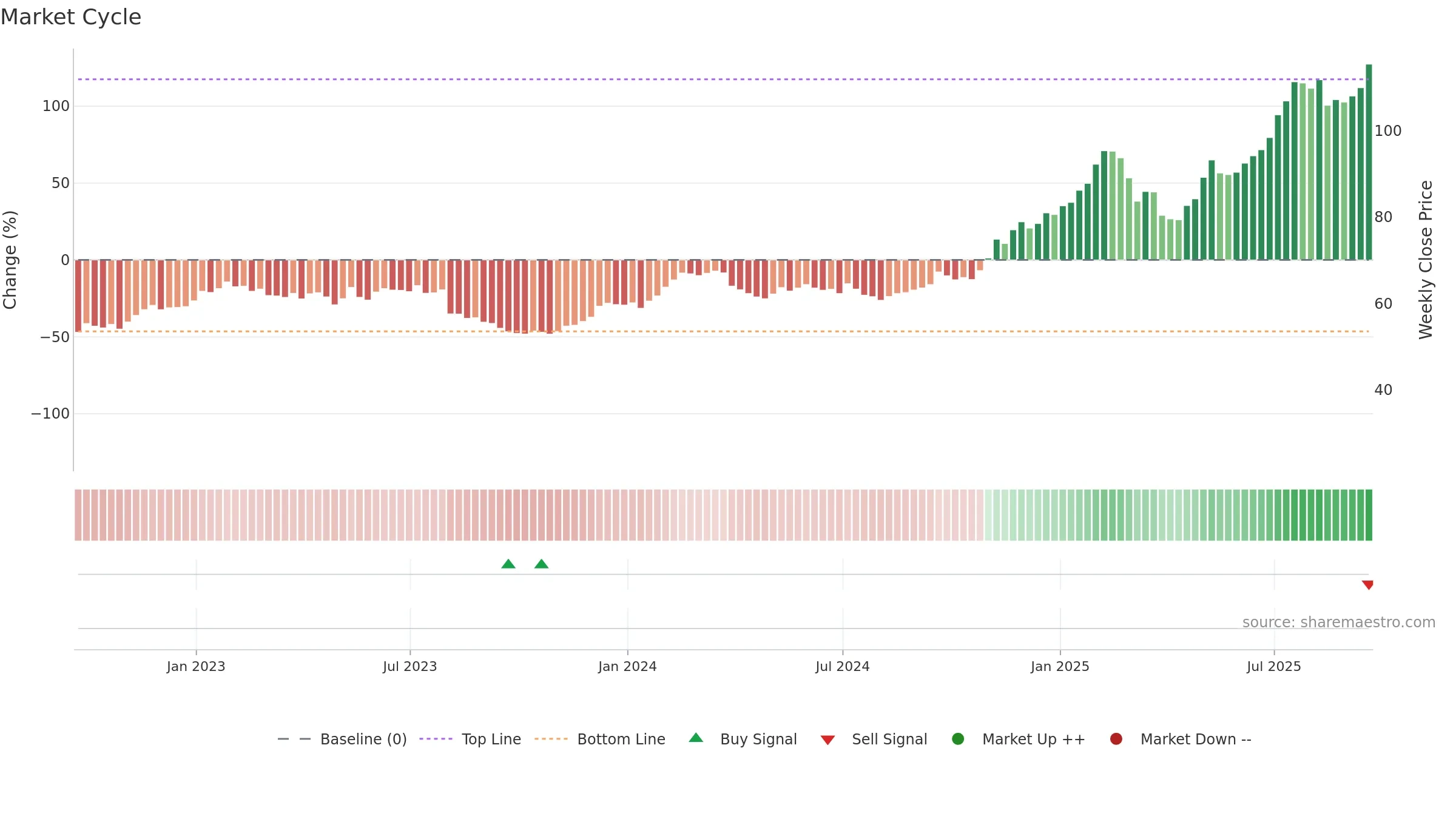Click the −50 tick on the left axis
The height and width of the screenshot is (819, 1456).
(55, 337)
